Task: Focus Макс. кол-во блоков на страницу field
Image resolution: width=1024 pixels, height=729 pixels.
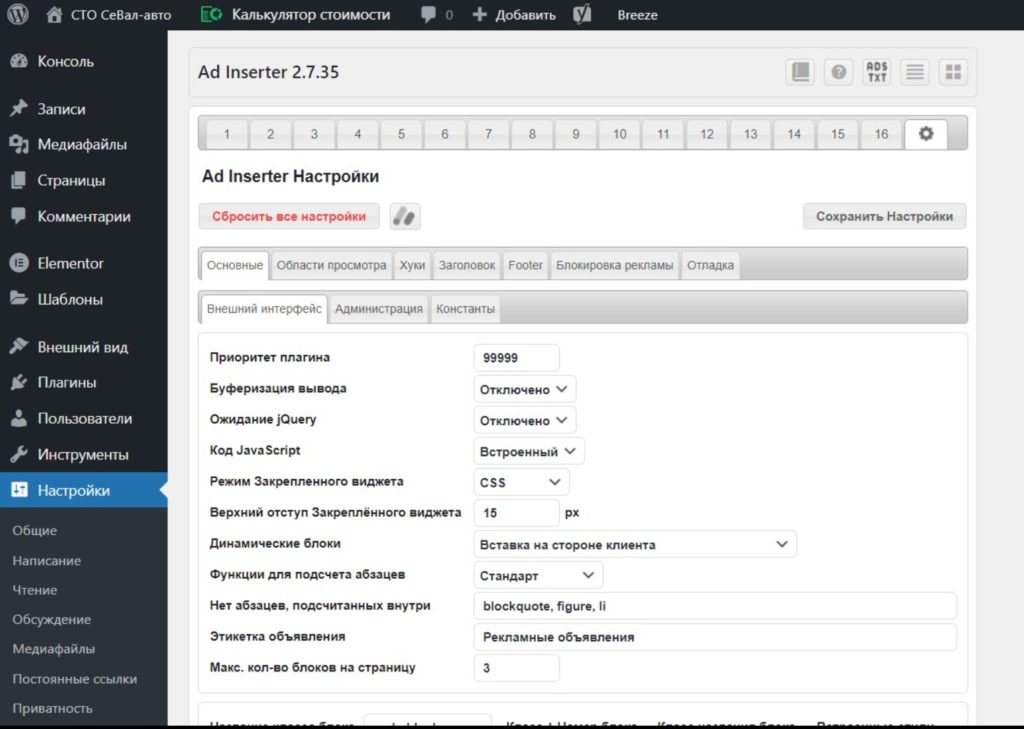Action: coord(517,668)
